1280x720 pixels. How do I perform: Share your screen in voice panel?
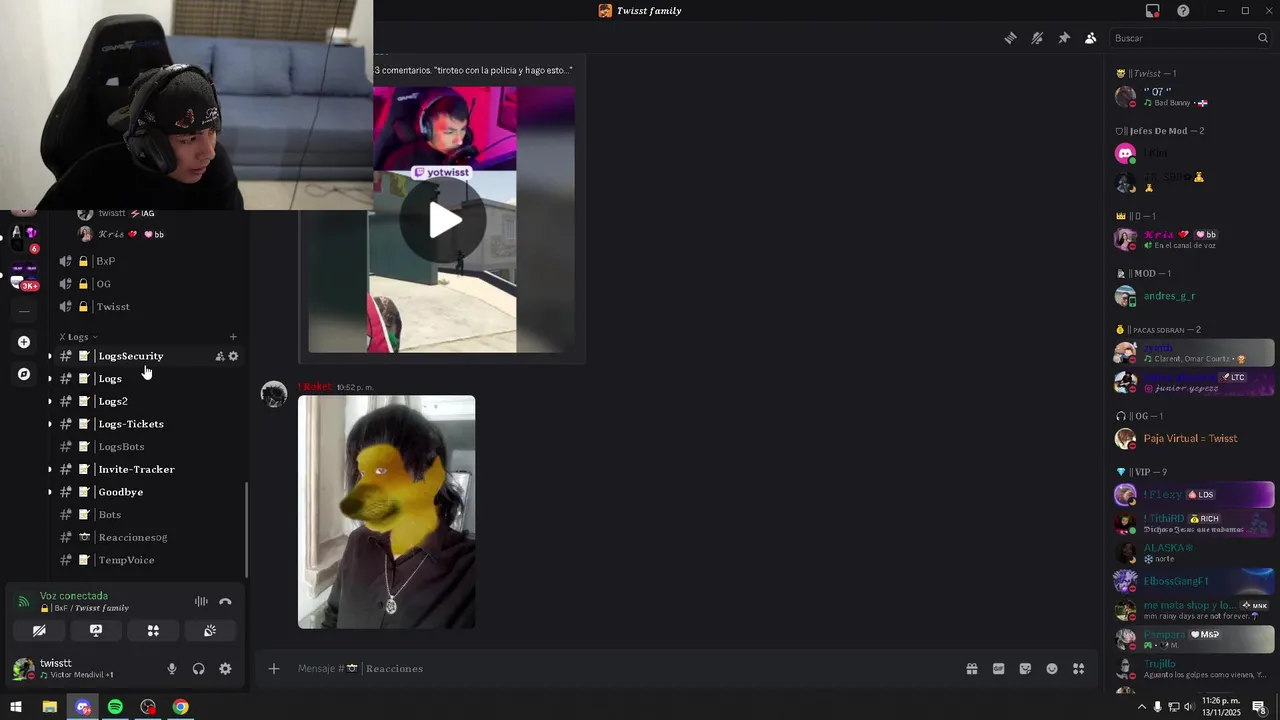(x=96, y=631)
